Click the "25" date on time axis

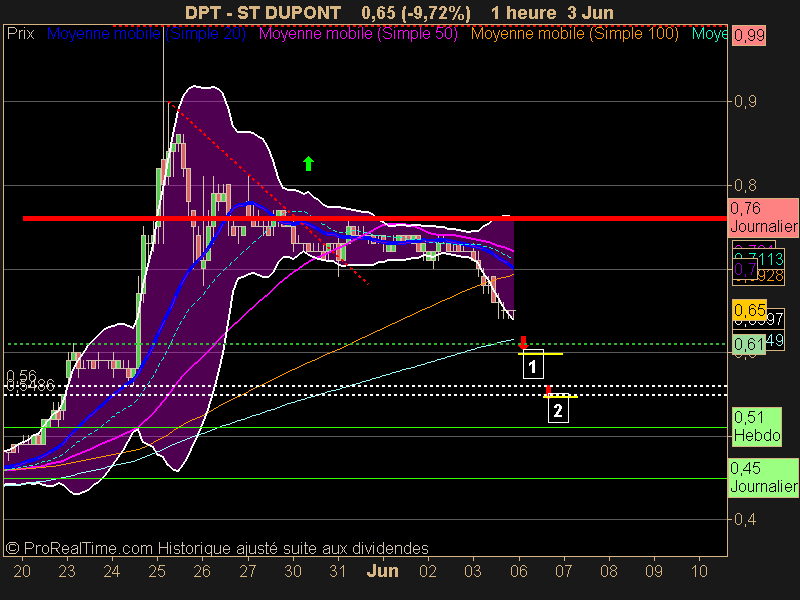[x=157, y=571]
